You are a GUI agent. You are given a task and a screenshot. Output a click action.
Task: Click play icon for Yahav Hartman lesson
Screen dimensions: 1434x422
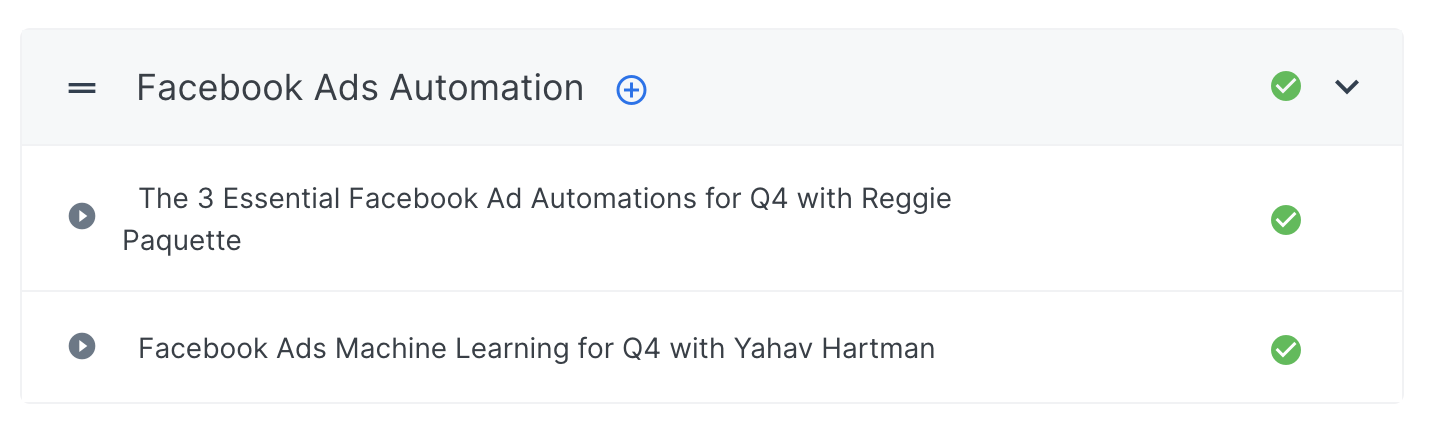tap(82, 346)
